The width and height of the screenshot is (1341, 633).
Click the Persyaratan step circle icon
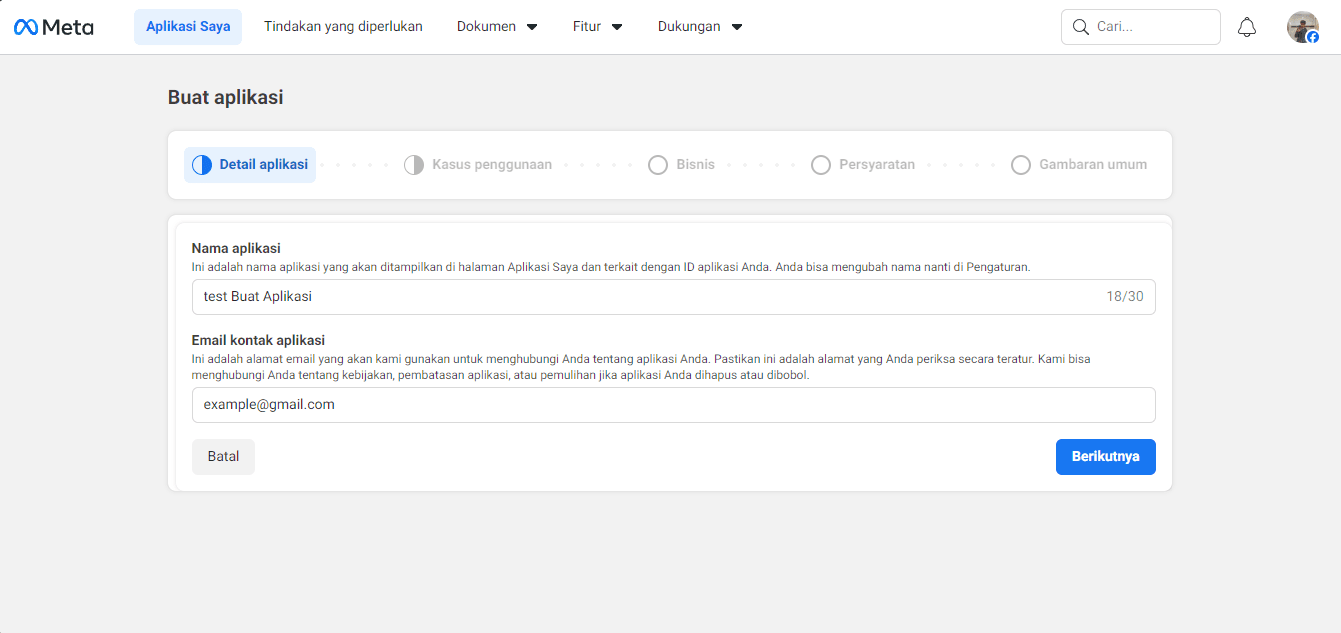[x=821, y=165]
